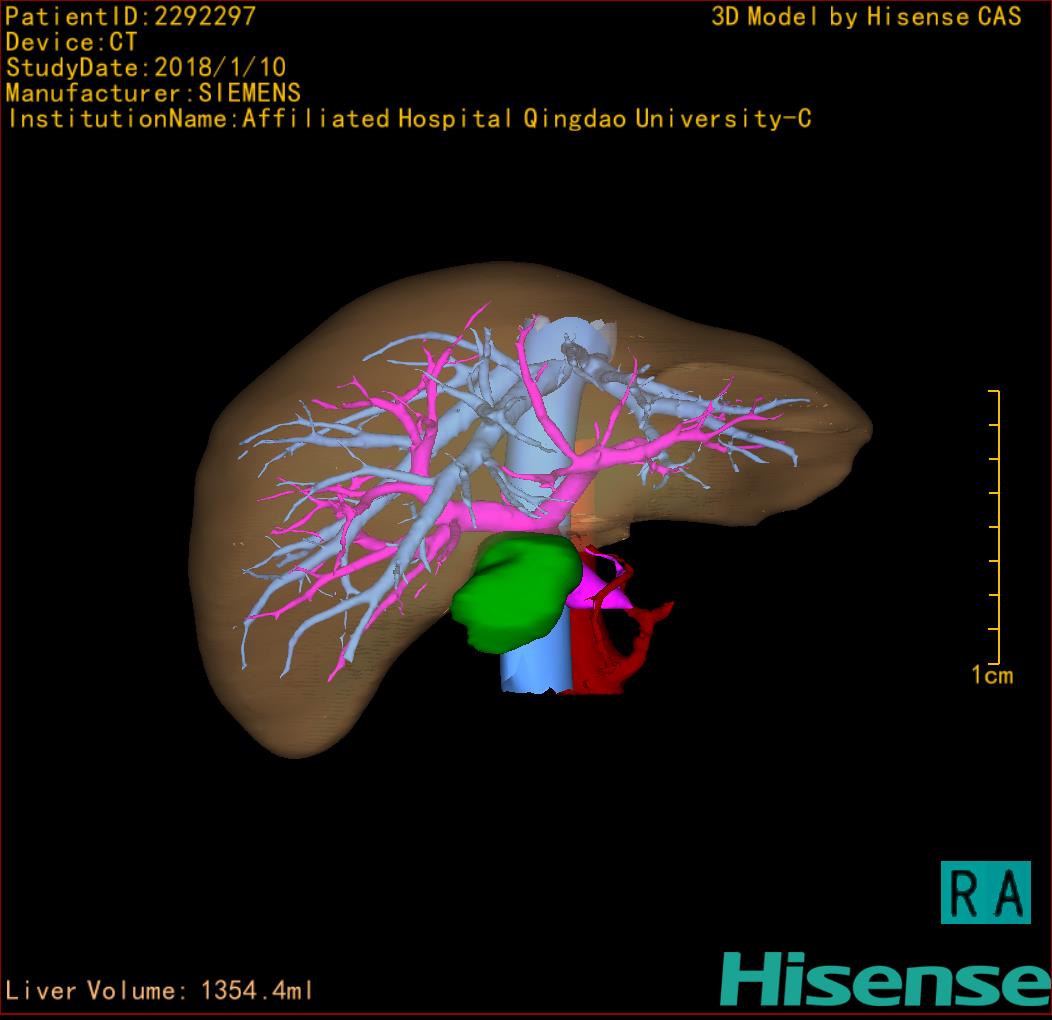Click the green gallbladder model

click(x=515, y=591)
